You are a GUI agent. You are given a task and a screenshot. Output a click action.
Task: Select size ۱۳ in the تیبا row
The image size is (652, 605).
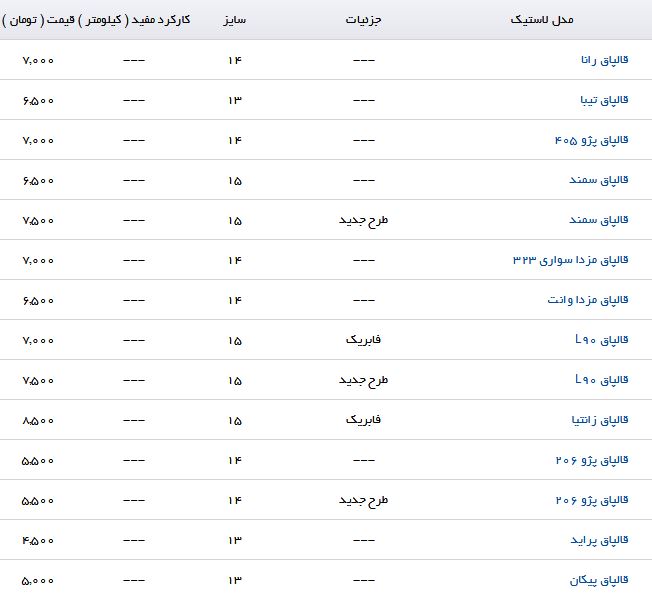coord(235,101)
